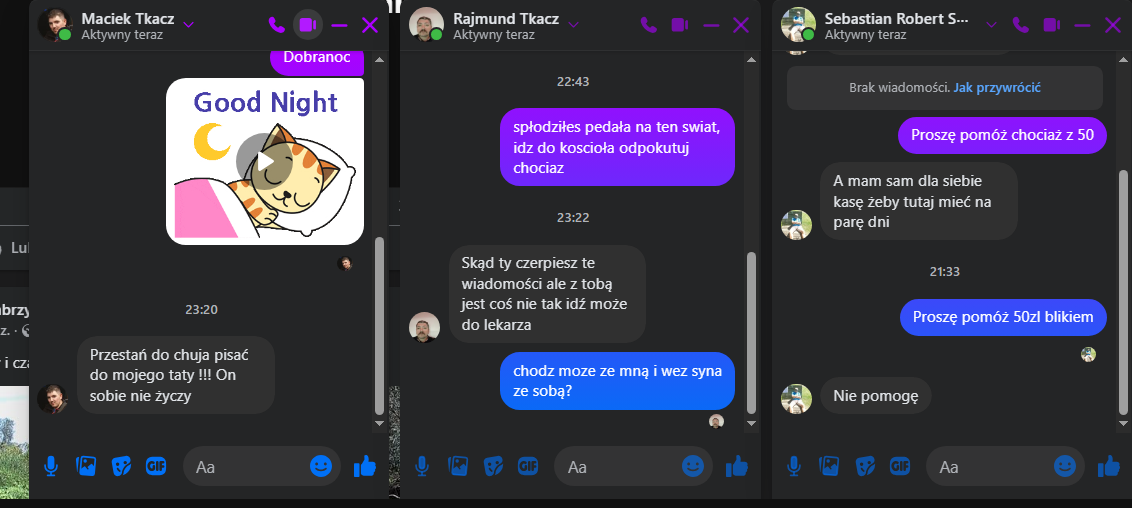Expand Sebastian Robert chat options chevron
1132x508 pixels.
click(x=991, y=25)
